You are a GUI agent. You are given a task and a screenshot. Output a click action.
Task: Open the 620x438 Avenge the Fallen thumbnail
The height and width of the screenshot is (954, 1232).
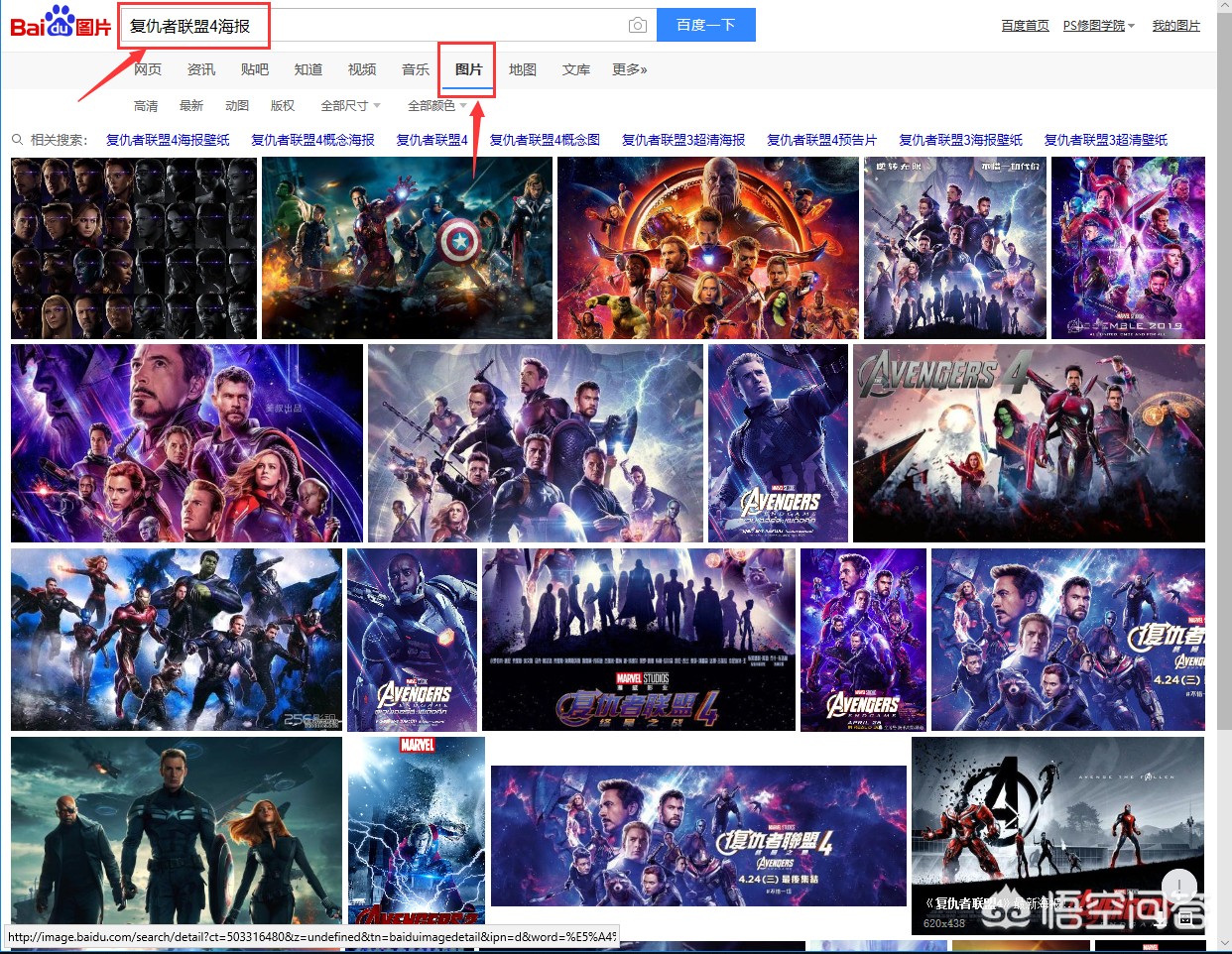tap(1058, 835)
